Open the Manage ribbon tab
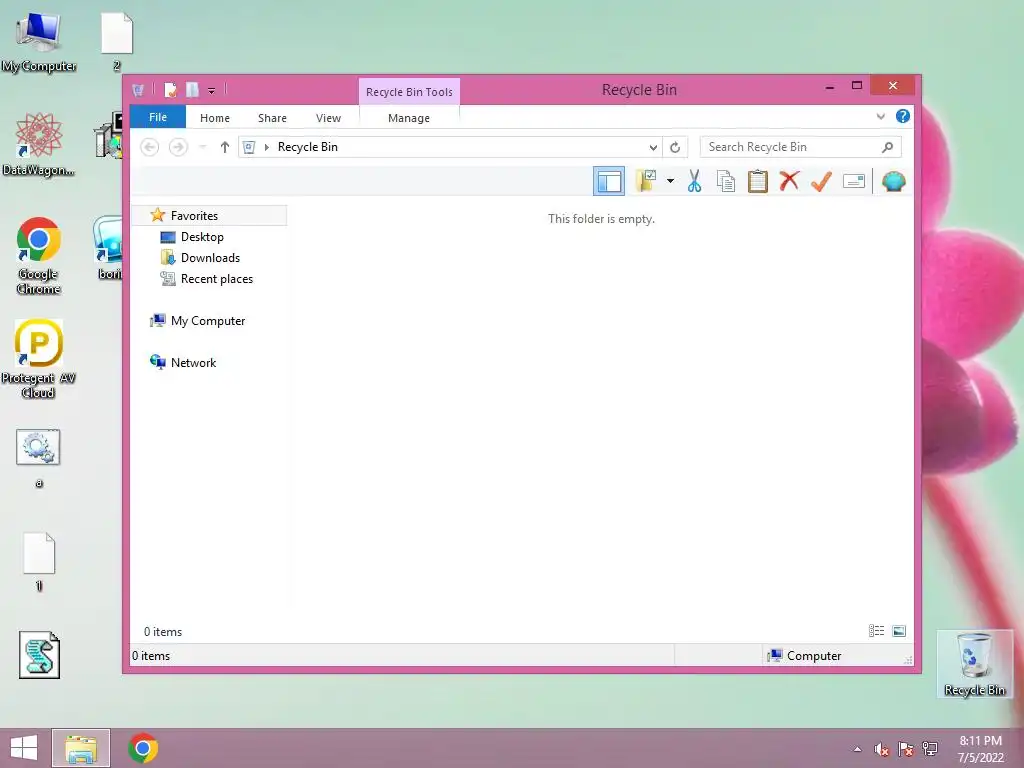This screenshot has width=1024, height=768. click(x=409, y=118)
